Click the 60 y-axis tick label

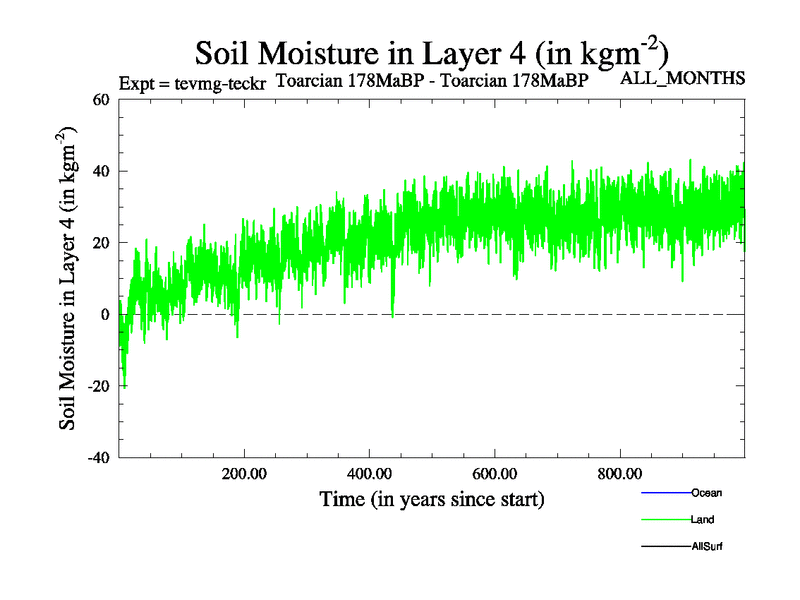click(100, 99)
